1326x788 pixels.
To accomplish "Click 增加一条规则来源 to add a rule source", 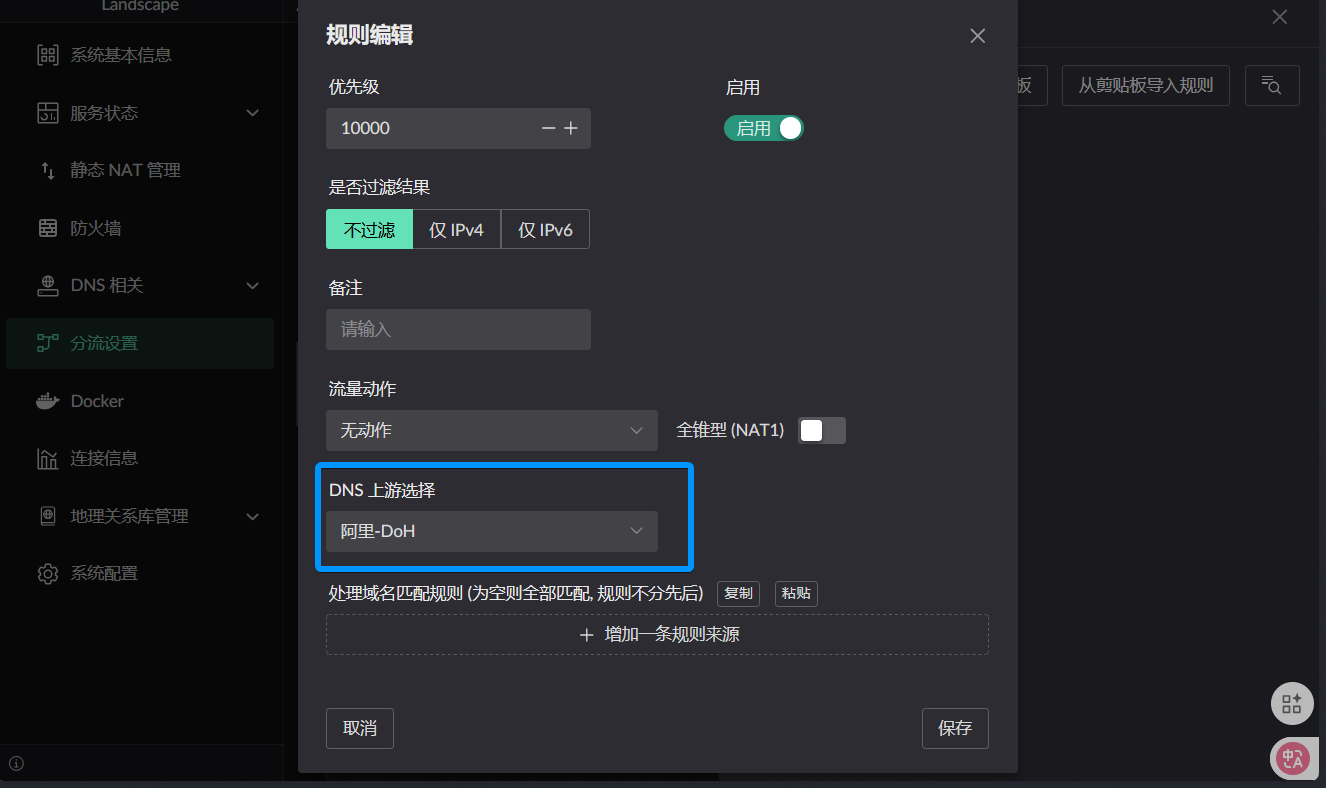I will 657,635.
